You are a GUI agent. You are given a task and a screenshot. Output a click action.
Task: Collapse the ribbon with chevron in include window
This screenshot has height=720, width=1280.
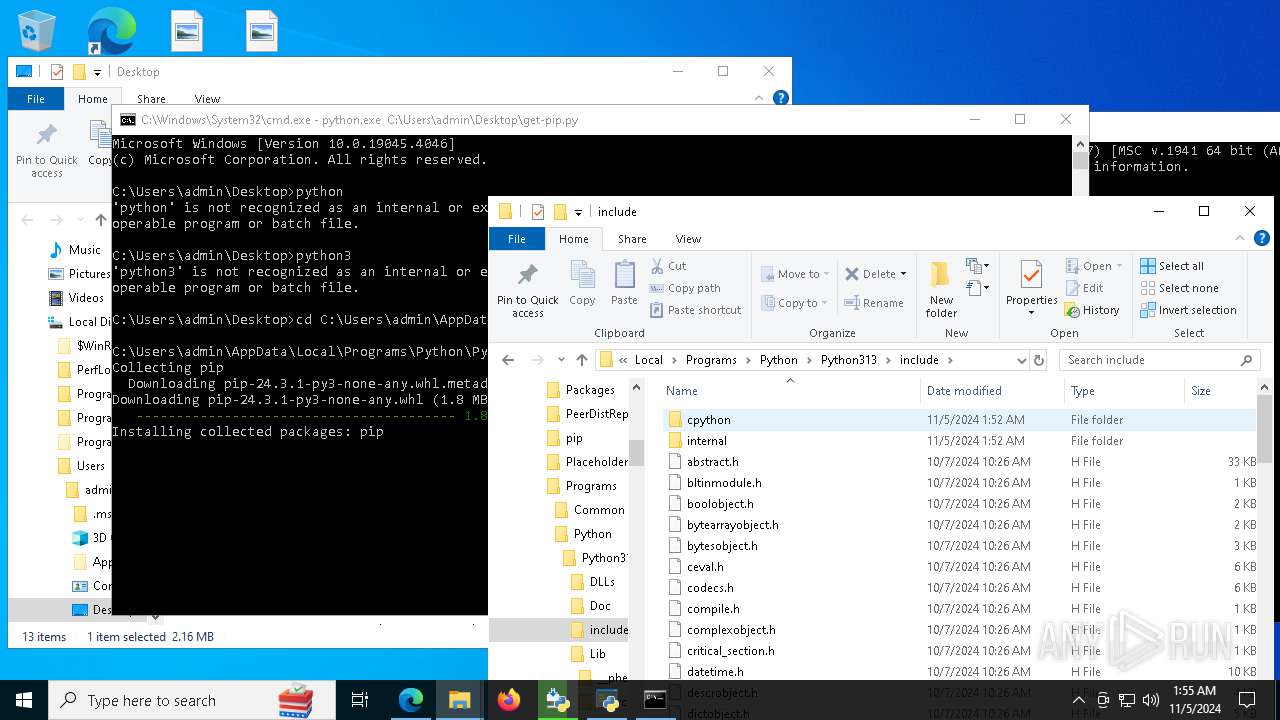coord(1241,239)
